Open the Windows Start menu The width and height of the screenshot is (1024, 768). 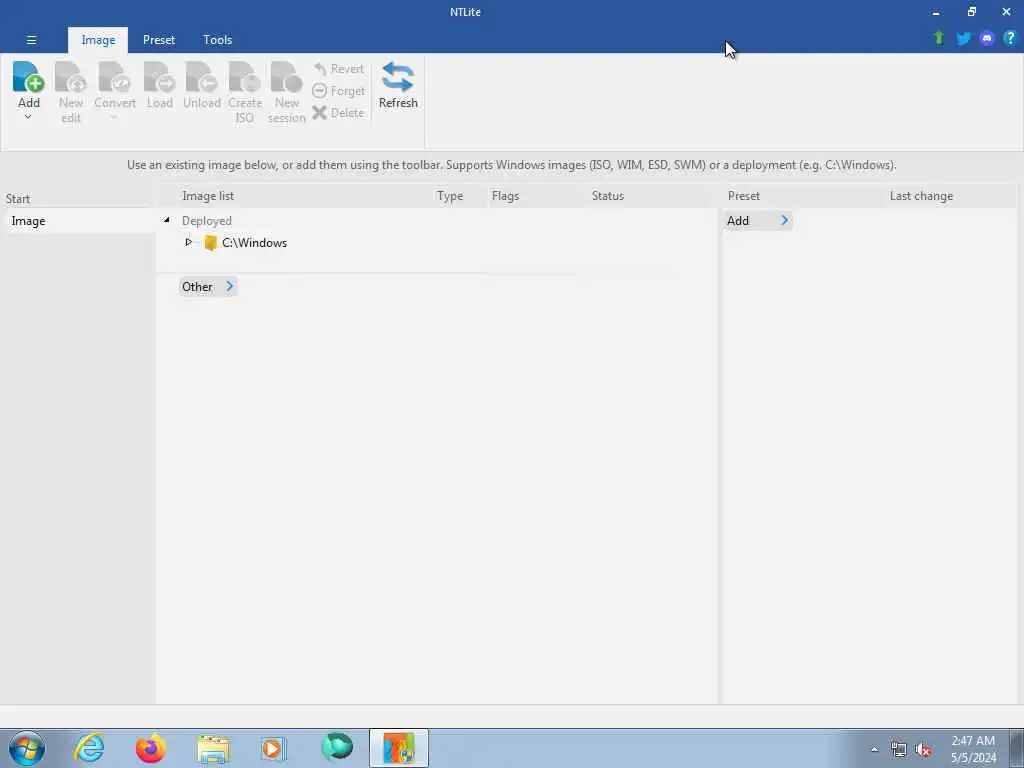point(27,748)
